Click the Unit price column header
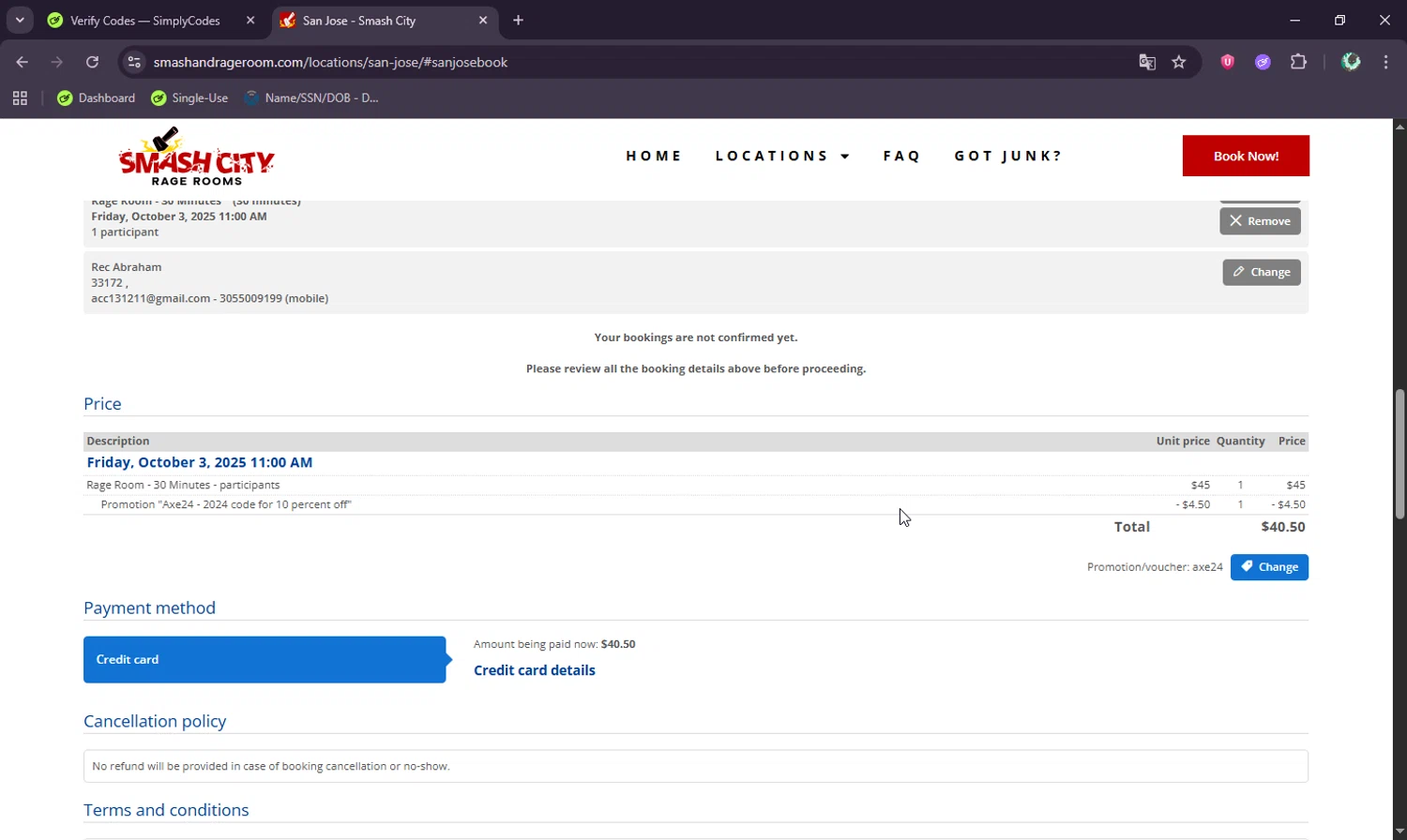This screenshot has width=1407, height=840. pyautogui.click(x=1183, y=441)
